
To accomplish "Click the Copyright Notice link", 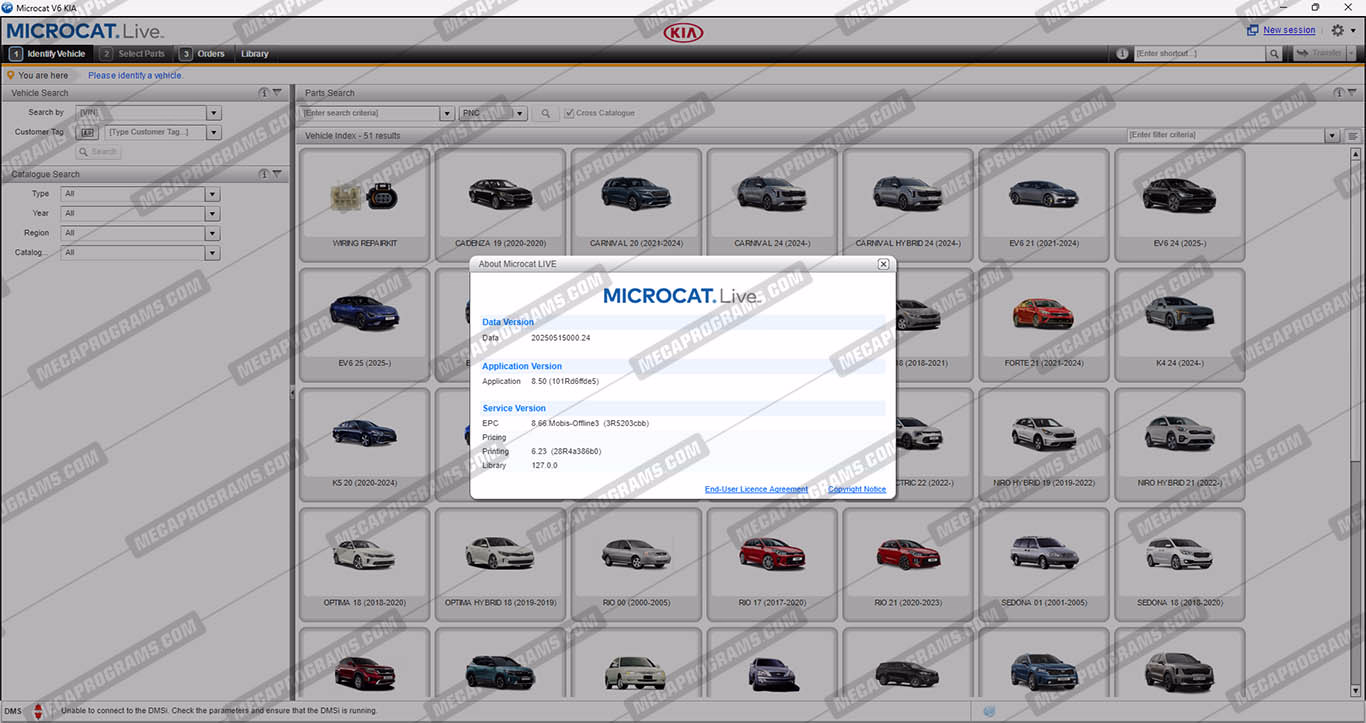I will [856, 489].
